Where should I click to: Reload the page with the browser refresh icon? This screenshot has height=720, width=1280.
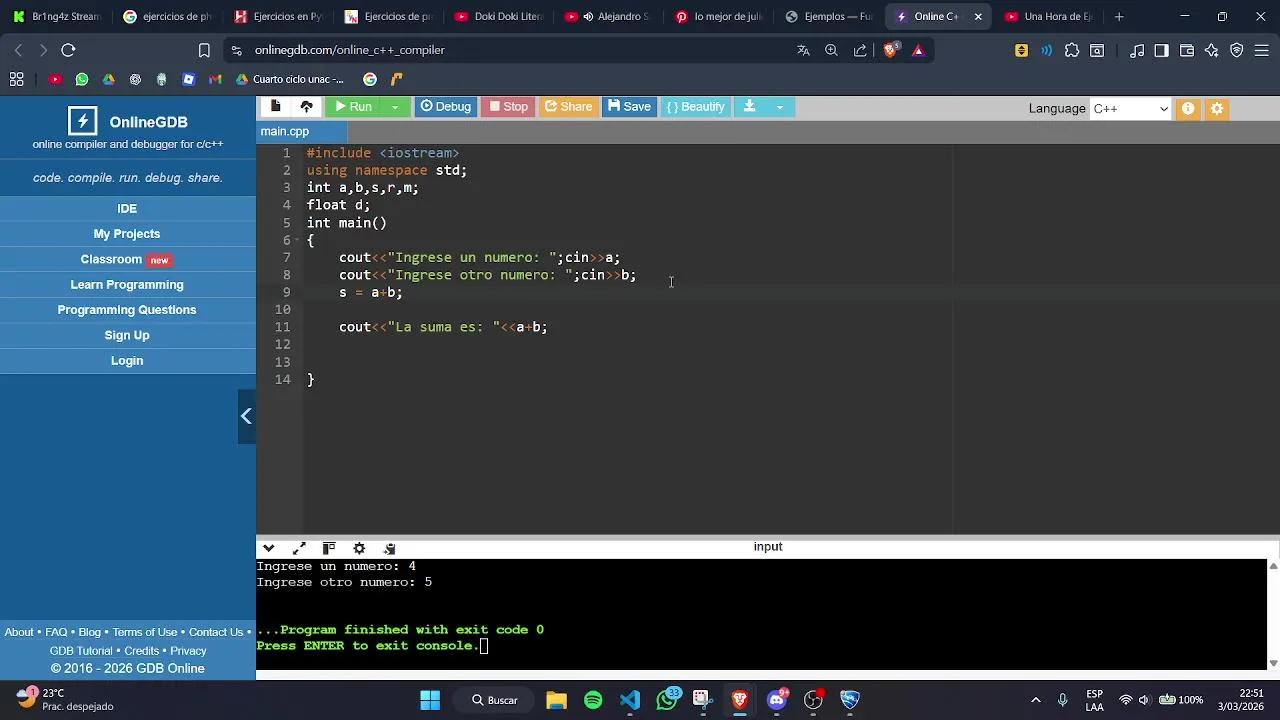click(x=68, y=50)
